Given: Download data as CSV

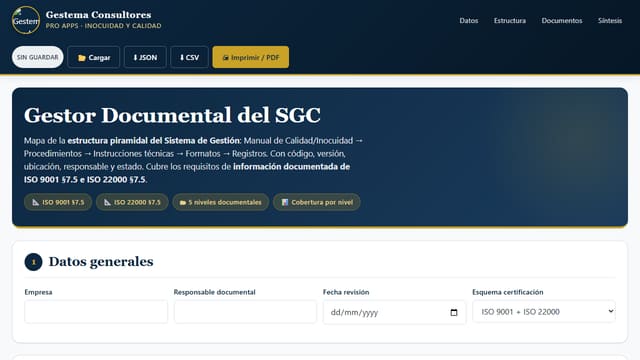Looking at the screenshot, I should click(189, 57).
